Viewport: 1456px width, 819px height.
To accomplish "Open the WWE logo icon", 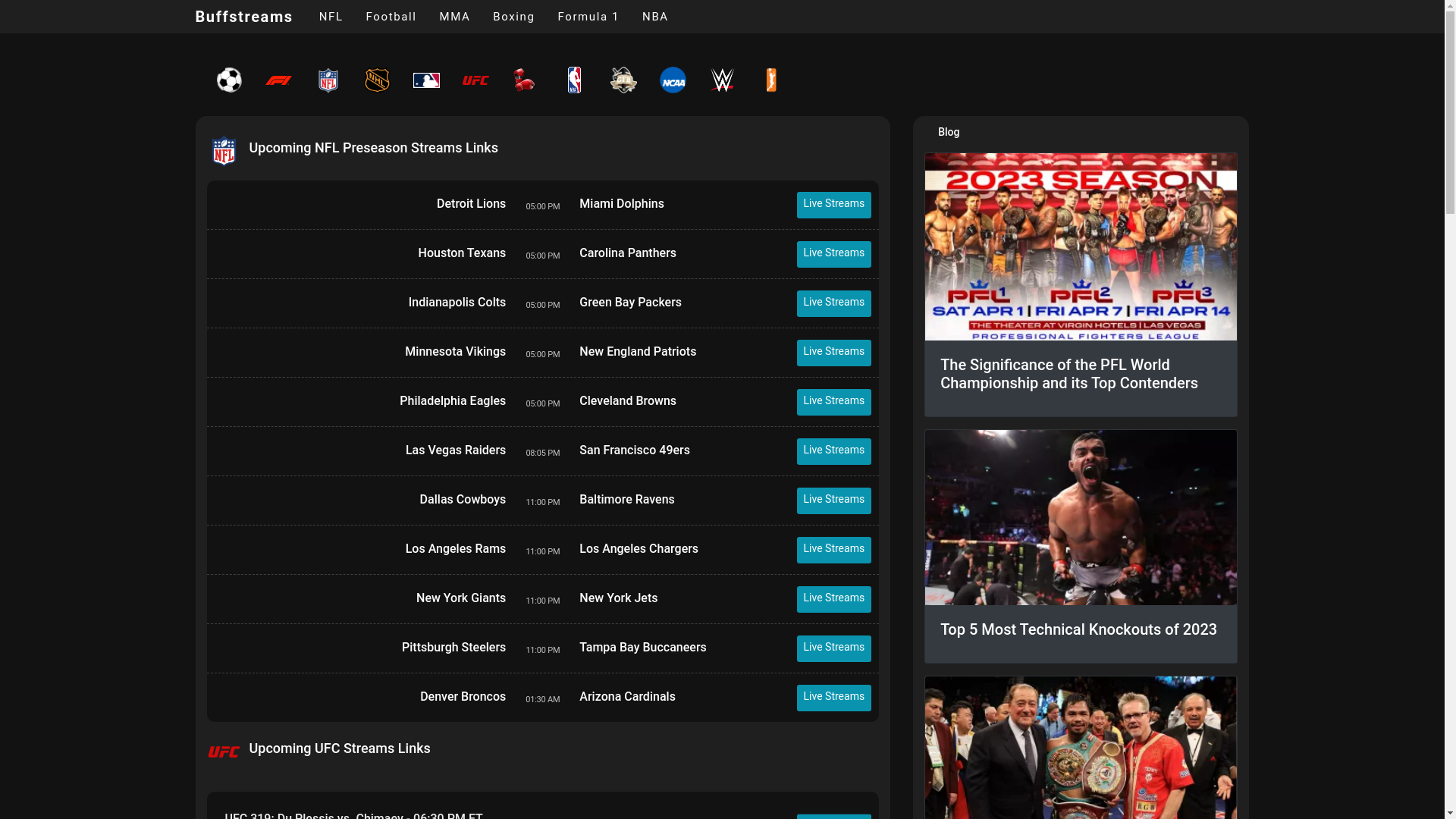I will [722, 80].
